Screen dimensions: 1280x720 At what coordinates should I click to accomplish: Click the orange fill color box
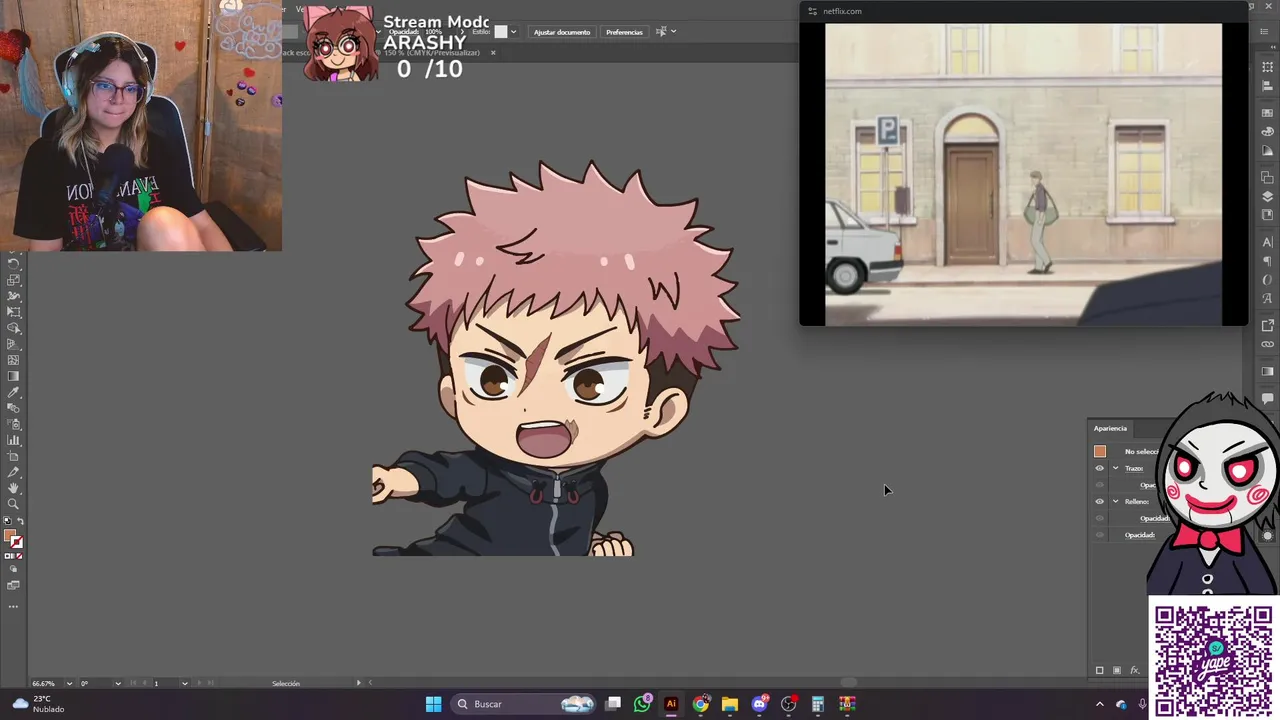tap(11, 537)
